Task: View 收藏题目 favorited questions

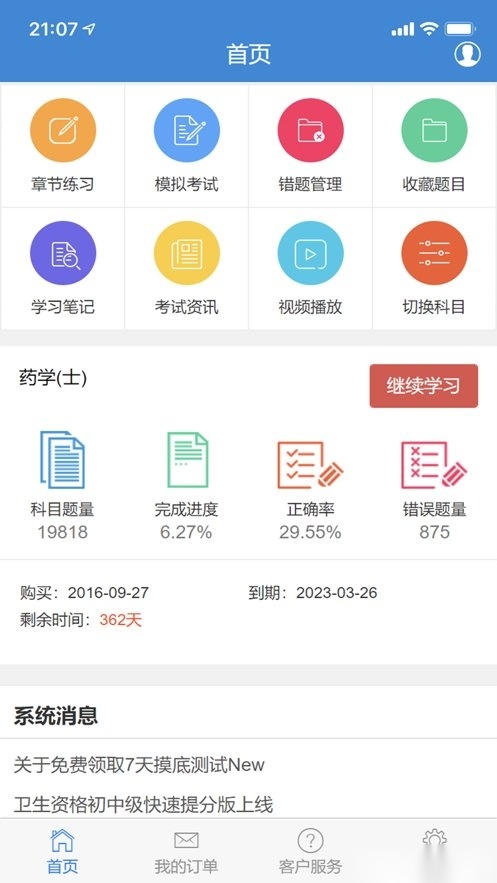Action: 434,131
